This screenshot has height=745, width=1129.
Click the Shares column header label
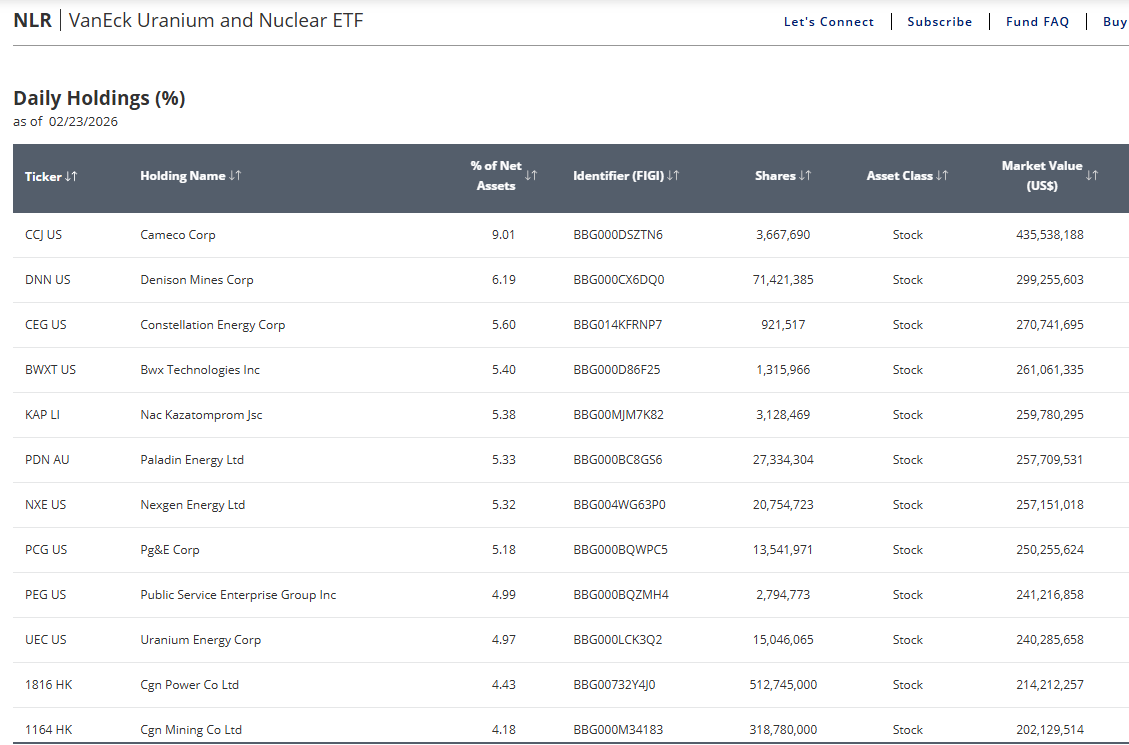tap(775, 176)
